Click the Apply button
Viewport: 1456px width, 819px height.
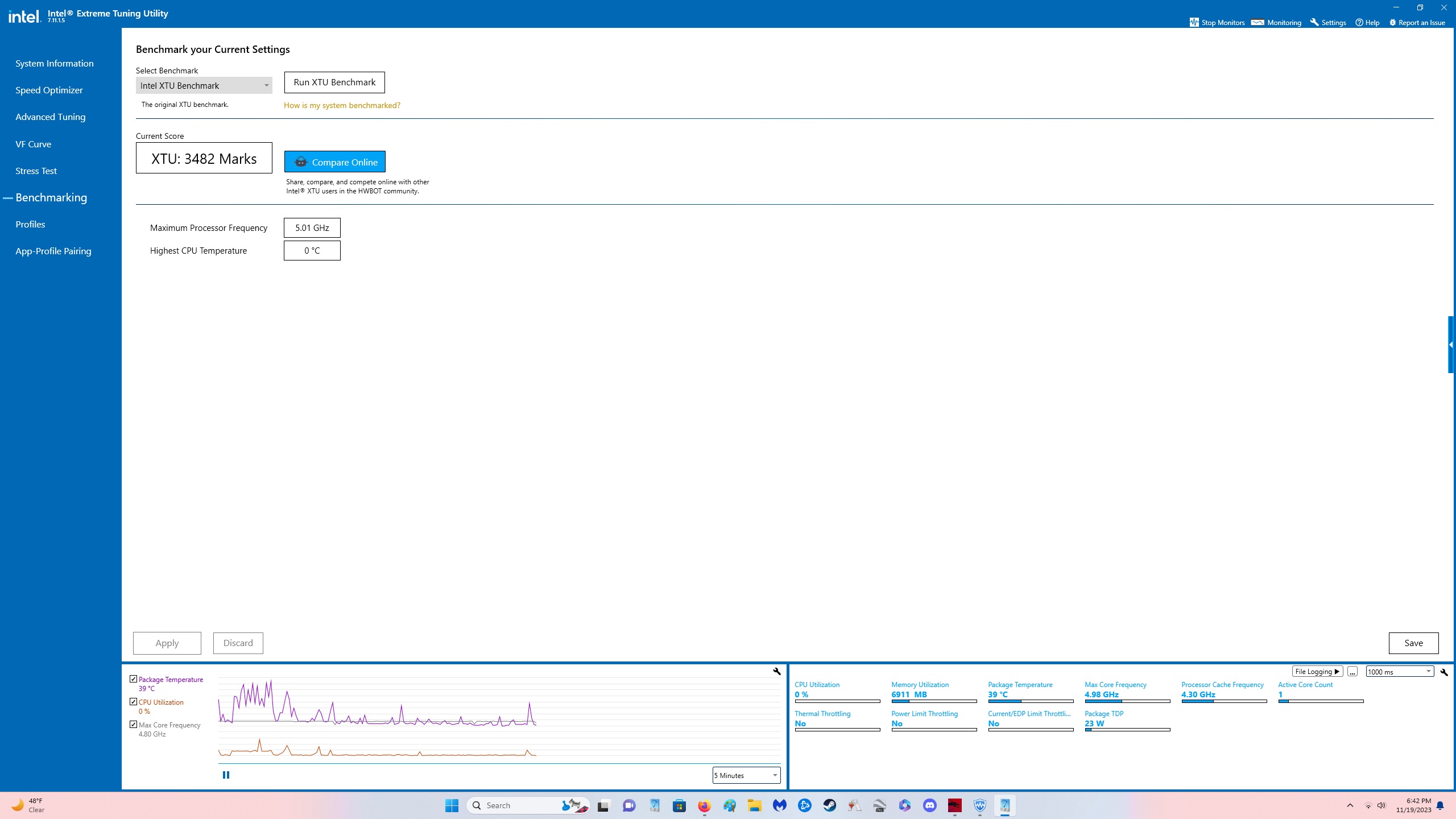[167, 643]
